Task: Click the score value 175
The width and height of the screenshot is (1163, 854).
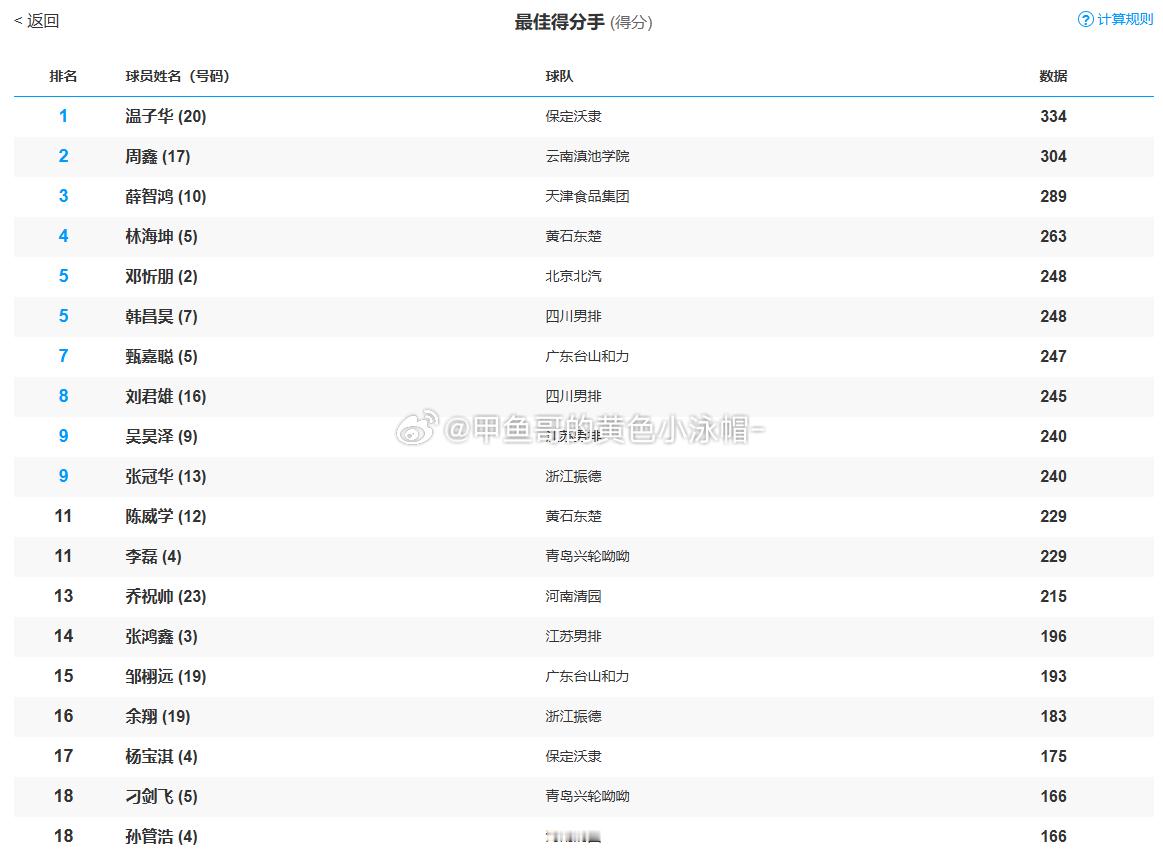Action: coord(1053,757)
